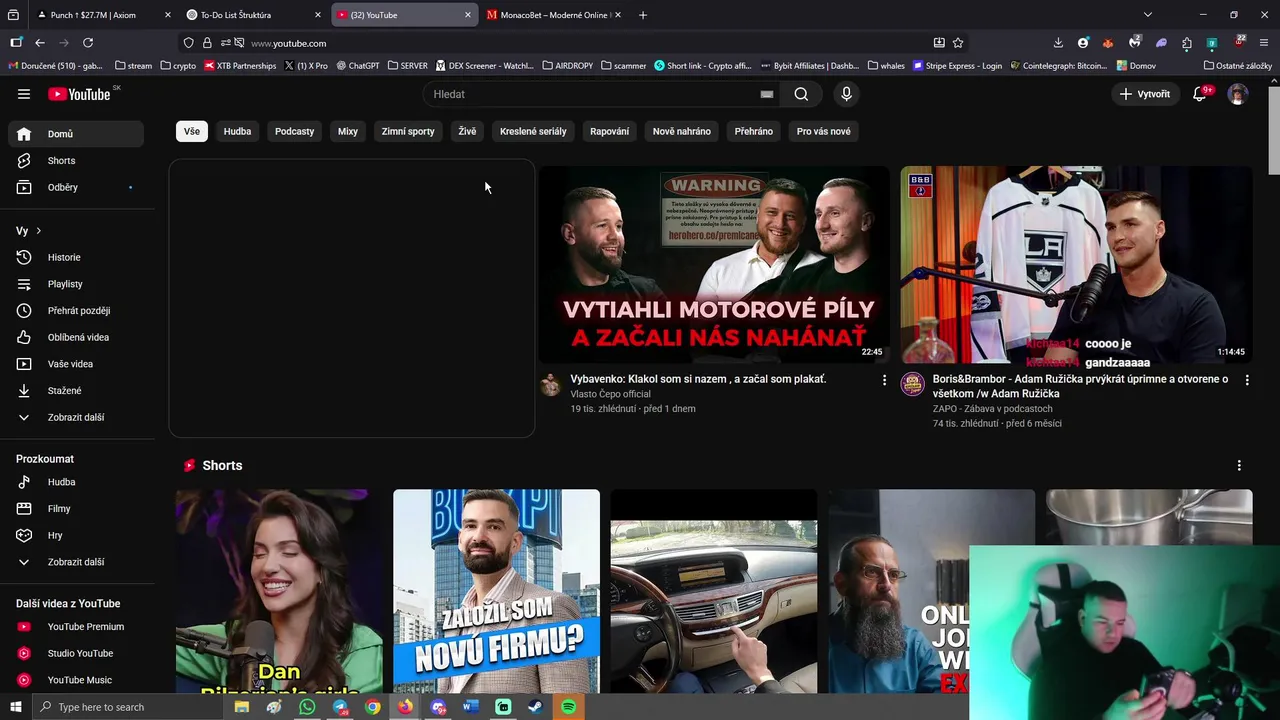1280x720 pixels.
Task: Click the YouTube logo
Action: 79,94
